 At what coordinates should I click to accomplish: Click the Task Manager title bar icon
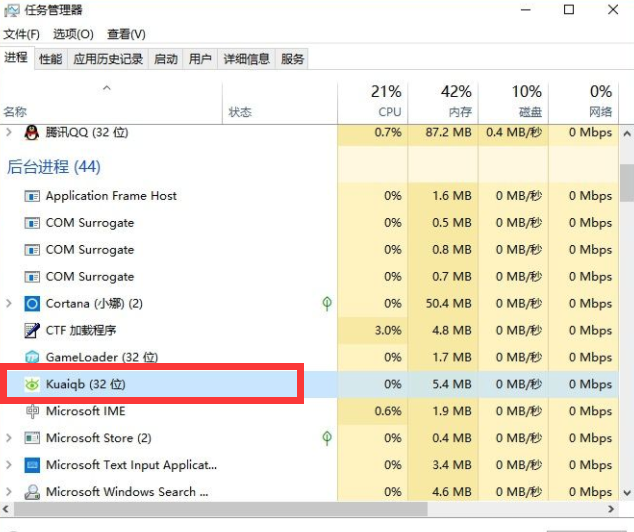[11, 10]
